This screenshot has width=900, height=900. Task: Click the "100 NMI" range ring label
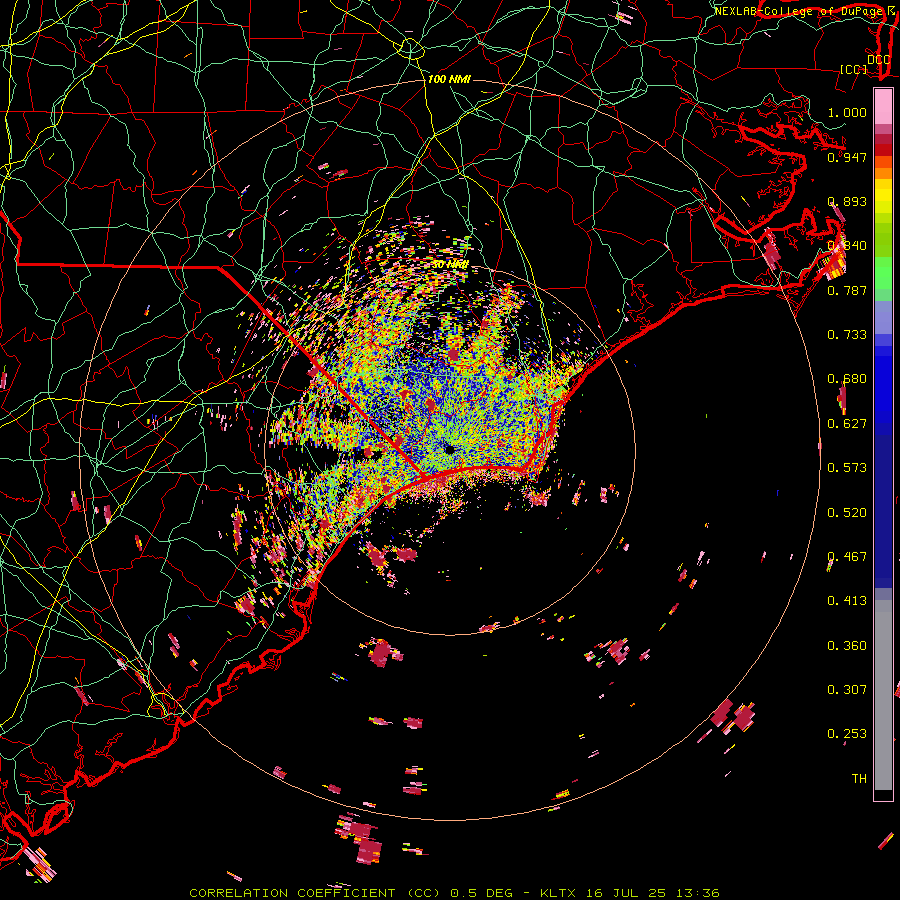[x=449, y=79]
